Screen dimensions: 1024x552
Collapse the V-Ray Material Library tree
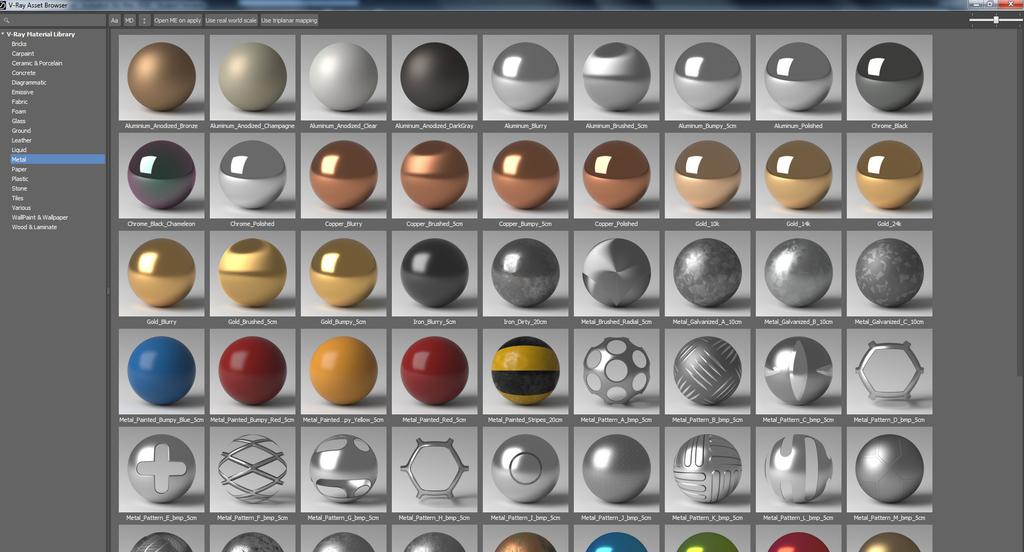coord(3,34)
